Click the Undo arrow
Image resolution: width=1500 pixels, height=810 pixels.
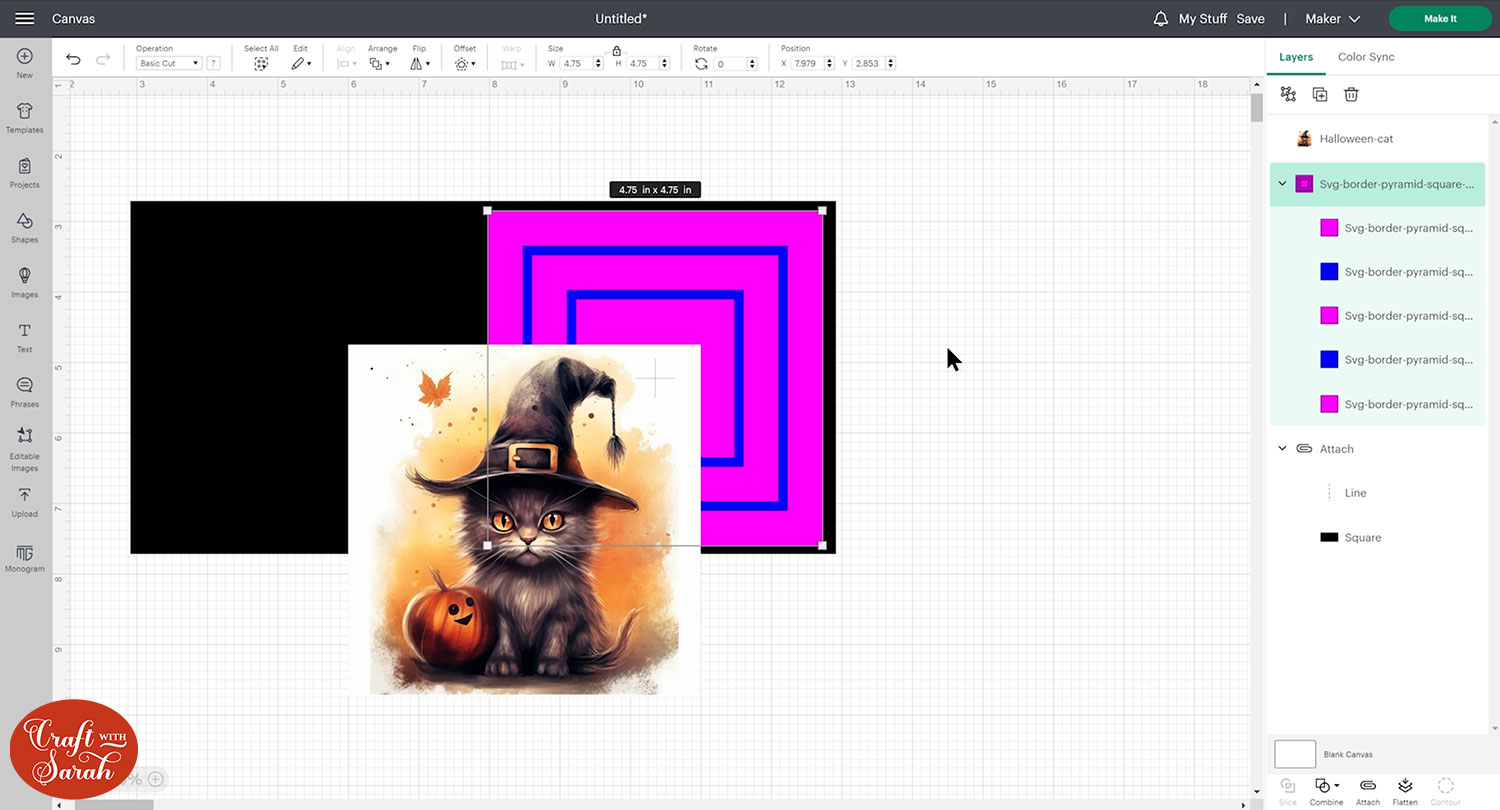tap(73, 60)
